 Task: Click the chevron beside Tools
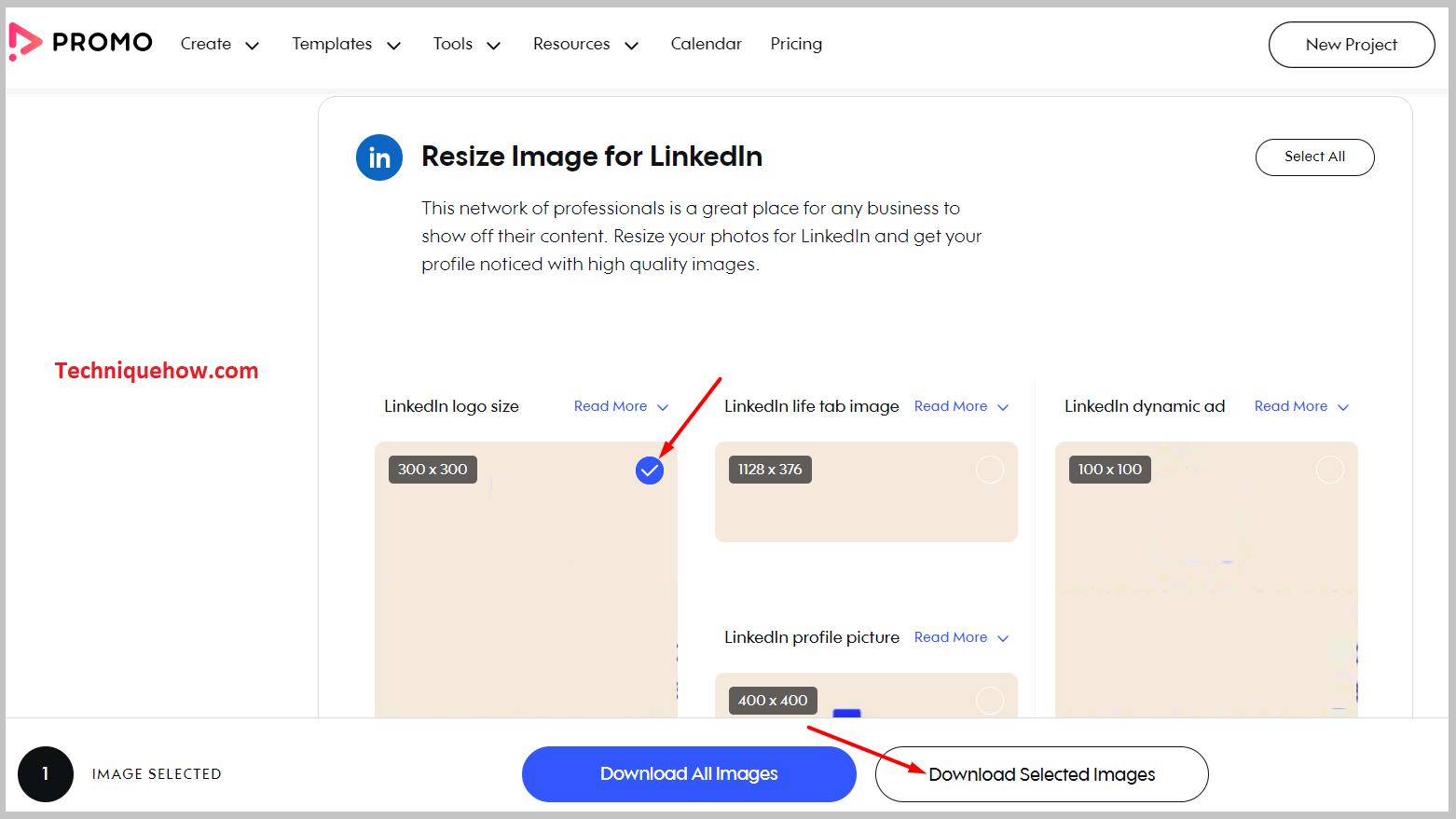click(x=494, y=46)
